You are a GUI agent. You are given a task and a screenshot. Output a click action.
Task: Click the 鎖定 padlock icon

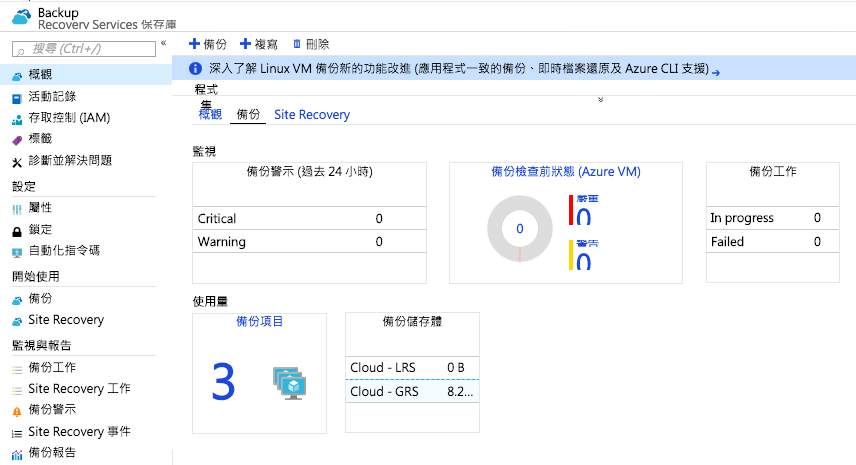click(x=17, y=231)
